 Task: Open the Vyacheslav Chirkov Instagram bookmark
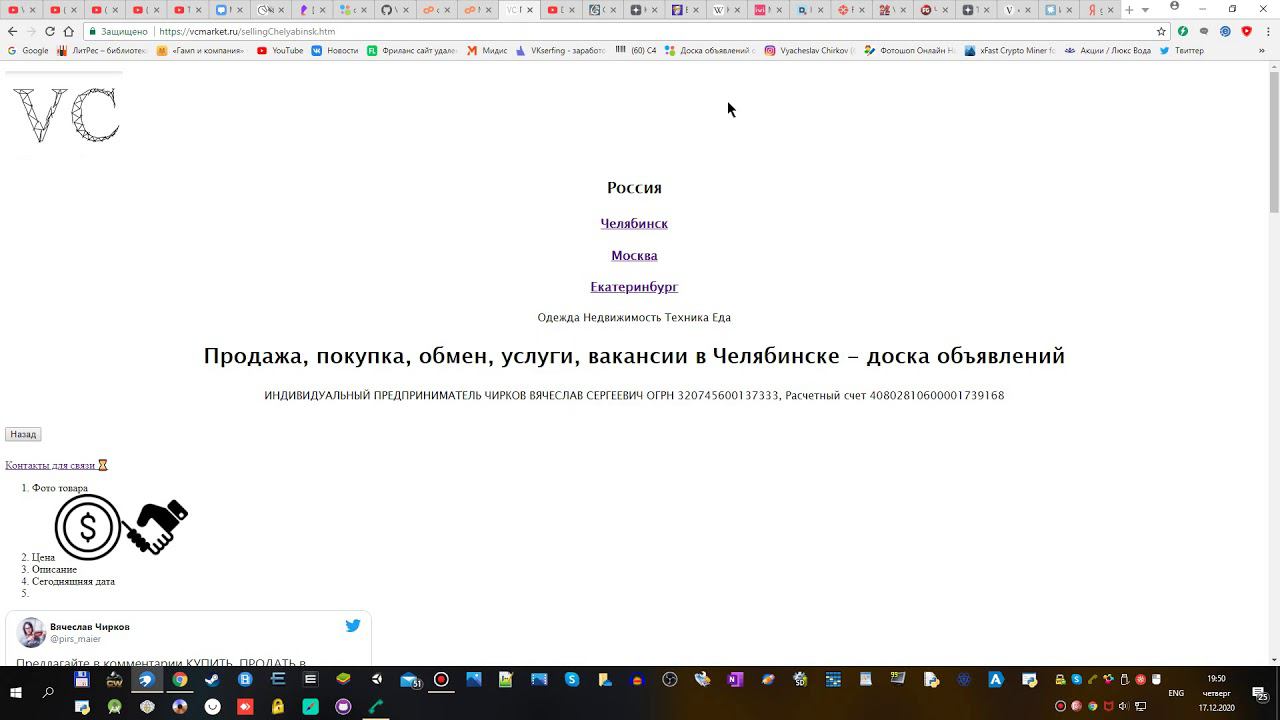[x=809, y=50]
